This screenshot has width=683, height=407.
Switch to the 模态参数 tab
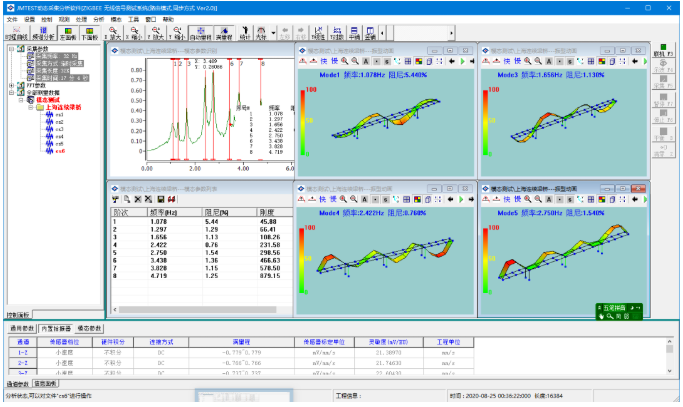[x=90, y=328]
